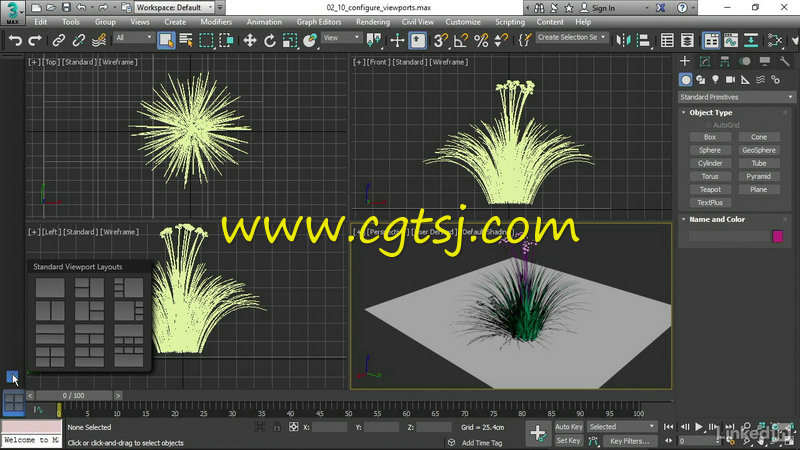Activate Select and Rotate tool
Image resolution: width=800 pixels, height=450 pixels.
coord(269,40)
